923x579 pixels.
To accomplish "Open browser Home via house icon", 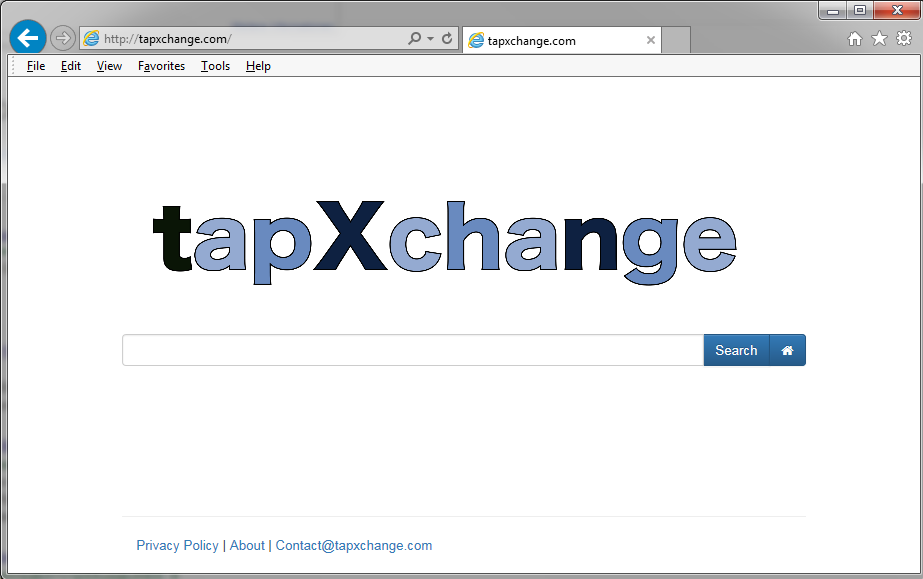I will coord(855,39).
